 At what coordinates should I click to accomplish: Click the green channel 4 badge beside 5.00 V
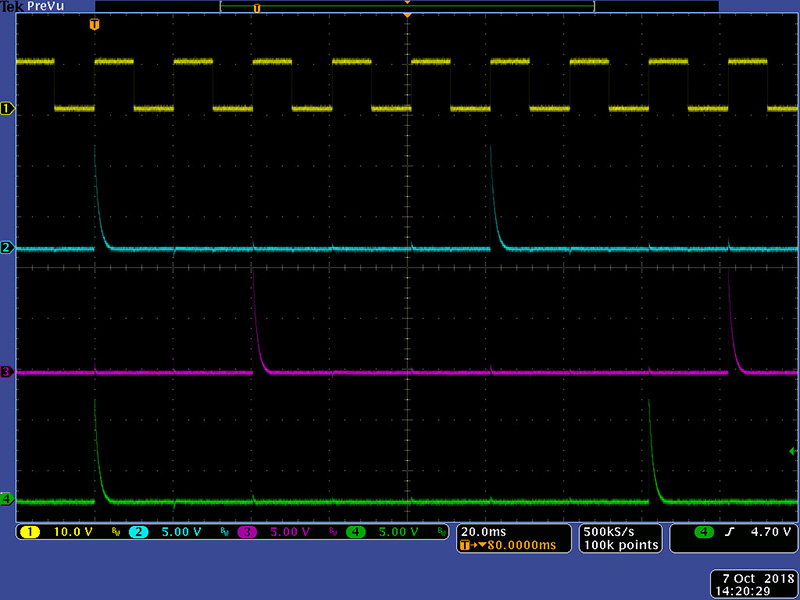(x=356, y=532)
